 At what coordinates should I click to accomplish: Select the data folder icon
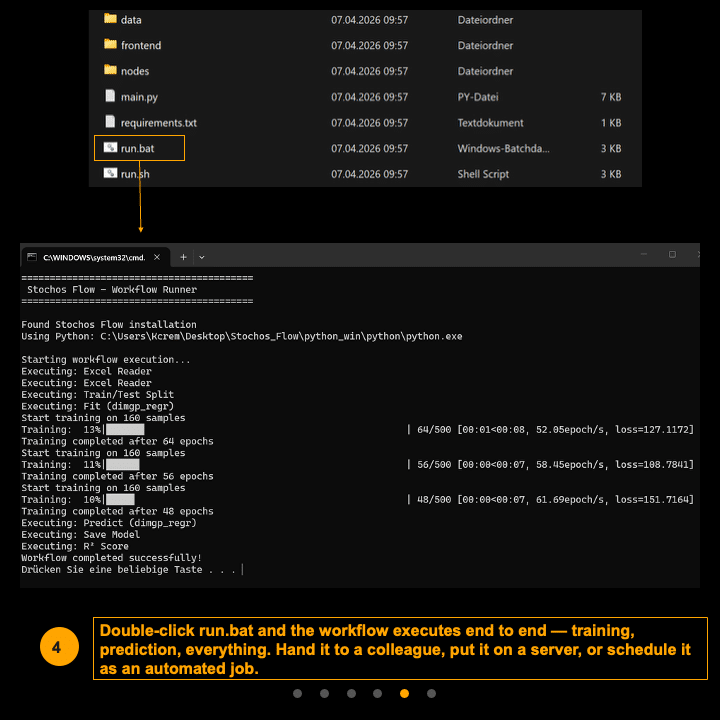pos(110,18)
